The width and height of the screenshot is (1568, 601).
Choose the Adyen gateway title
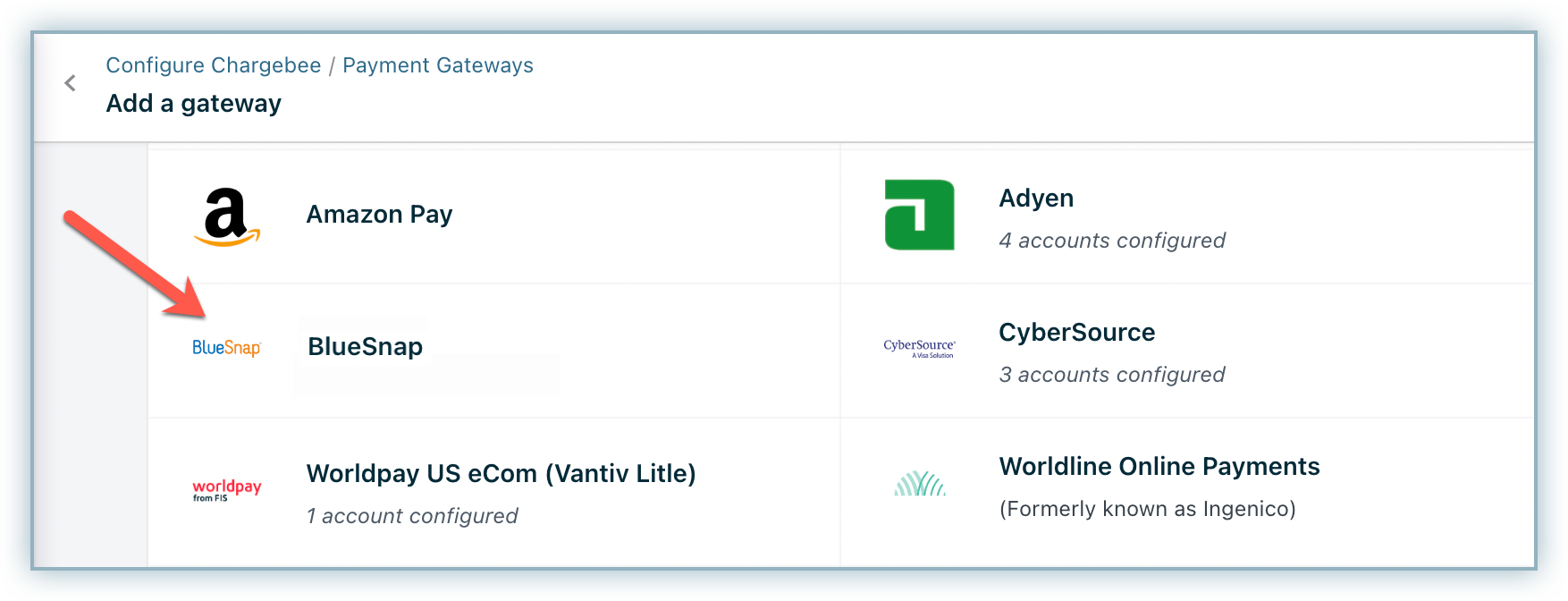[1036, 199]
